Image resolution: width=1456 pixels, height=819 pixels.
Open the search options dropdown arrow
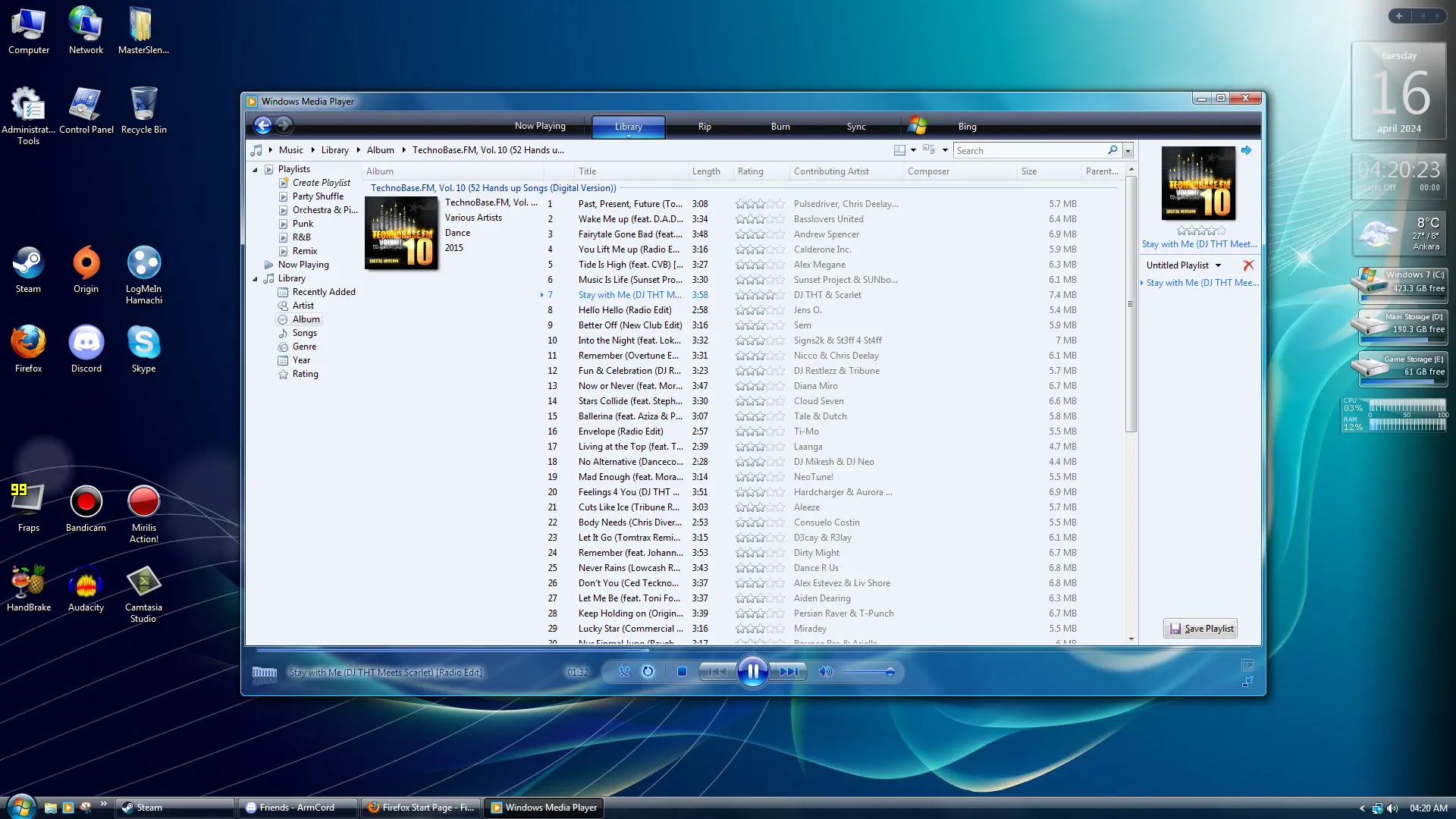pos(1128,150)
